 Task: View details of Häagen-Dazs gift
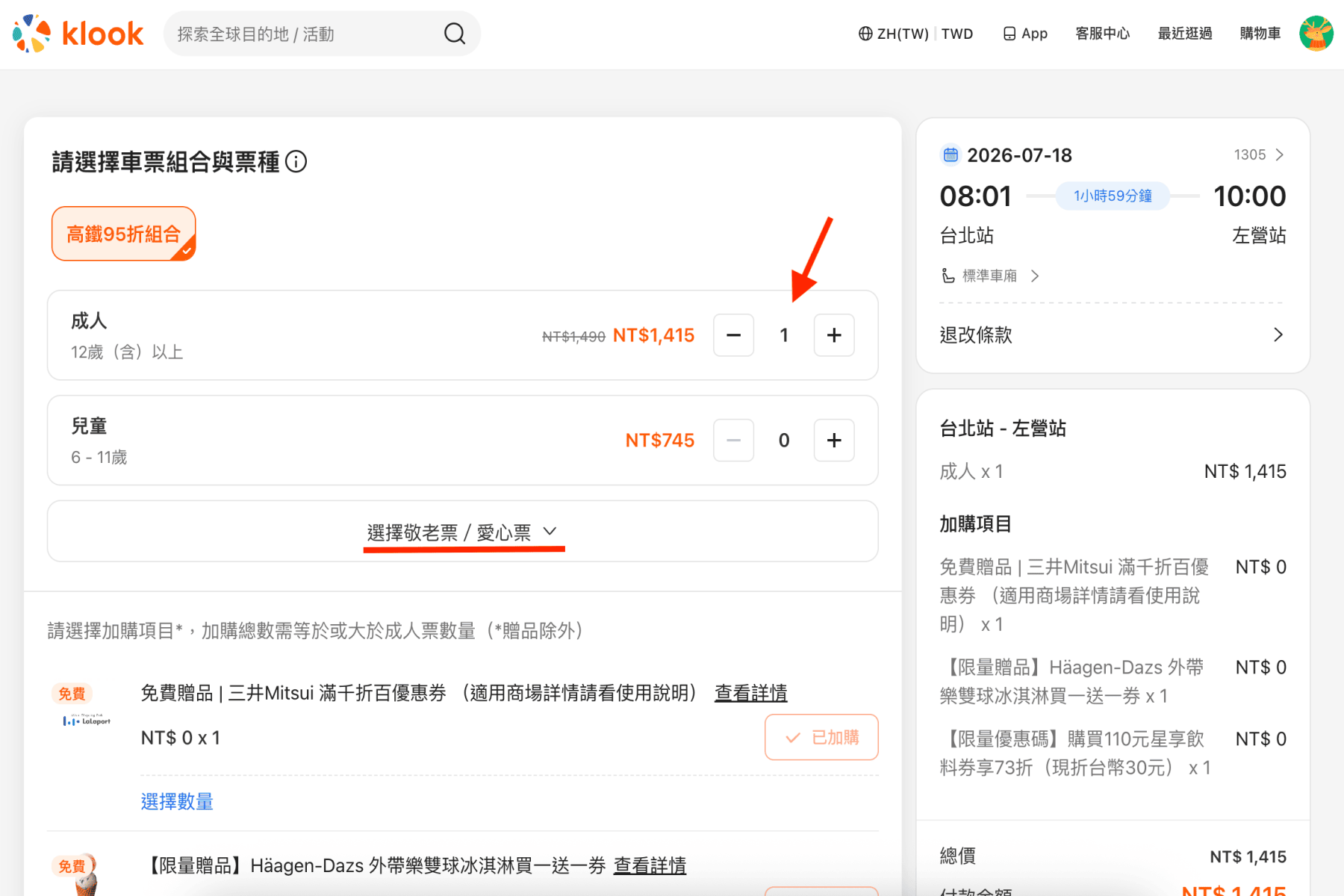[x=650, y=865]
